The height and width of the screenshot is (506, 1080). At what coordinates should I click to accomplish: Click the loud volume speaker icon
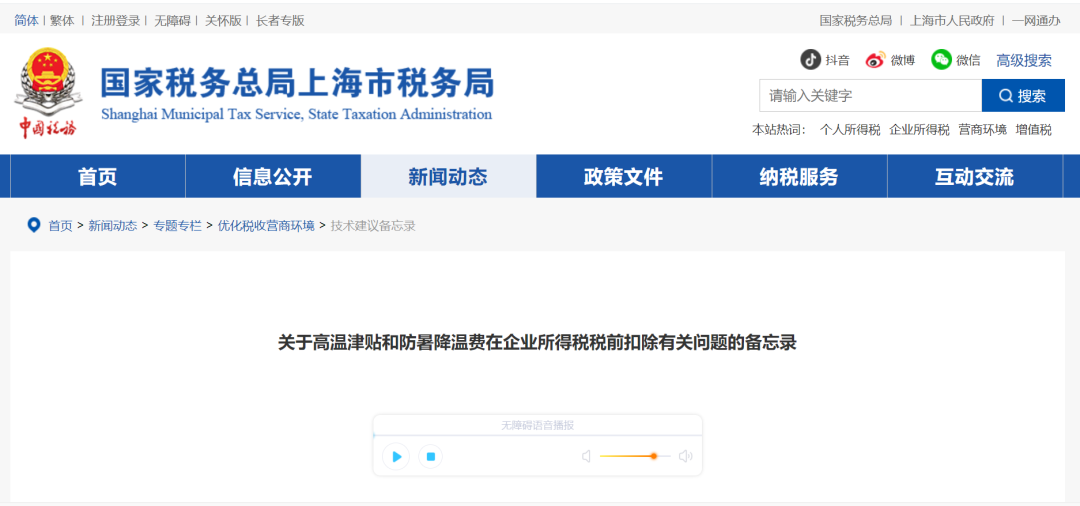(685, 457)
